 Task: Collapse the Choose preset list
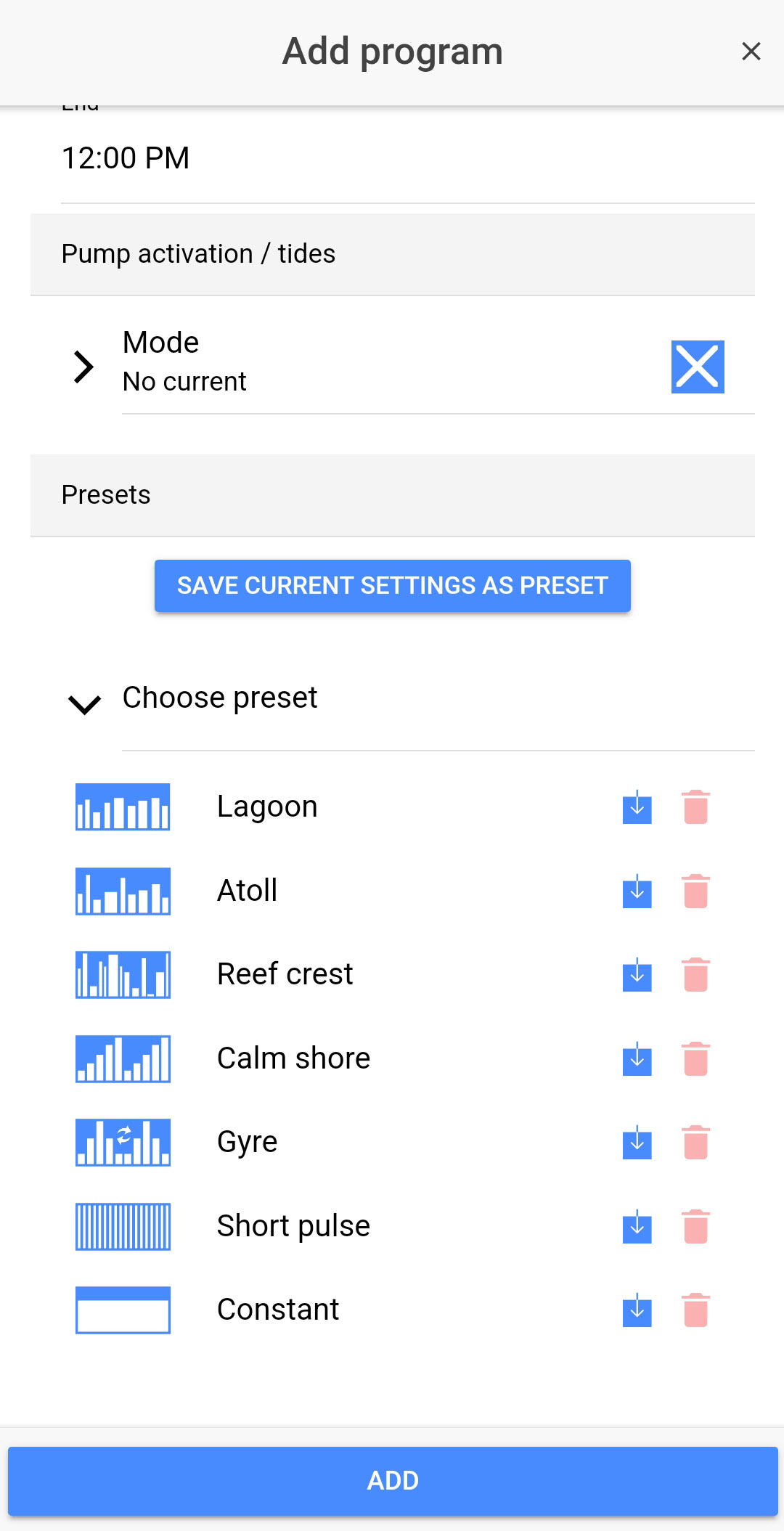(84, 703)
